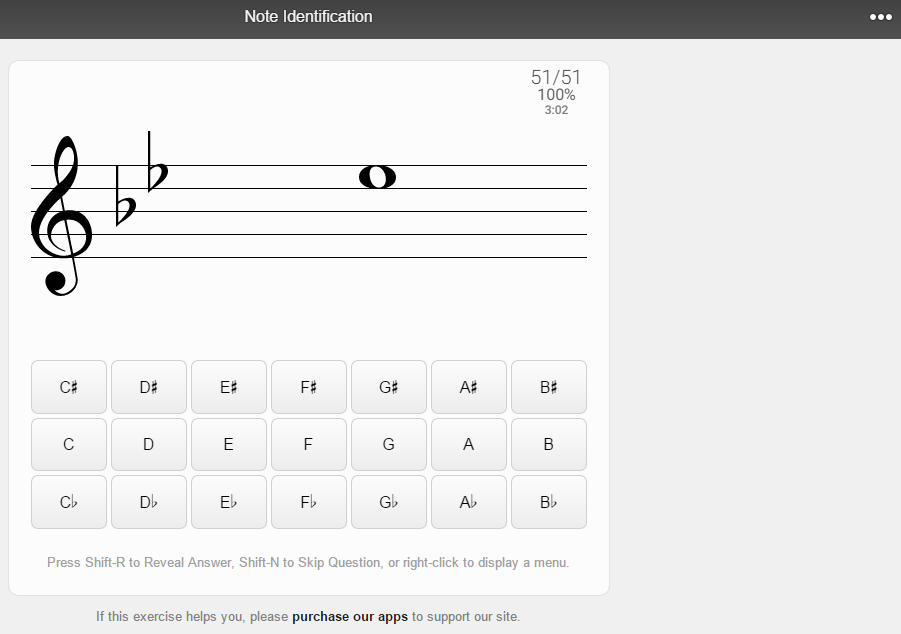Screen dimensions: 901x634
Task: Click the Note Identification title
Action: point(308,17)
